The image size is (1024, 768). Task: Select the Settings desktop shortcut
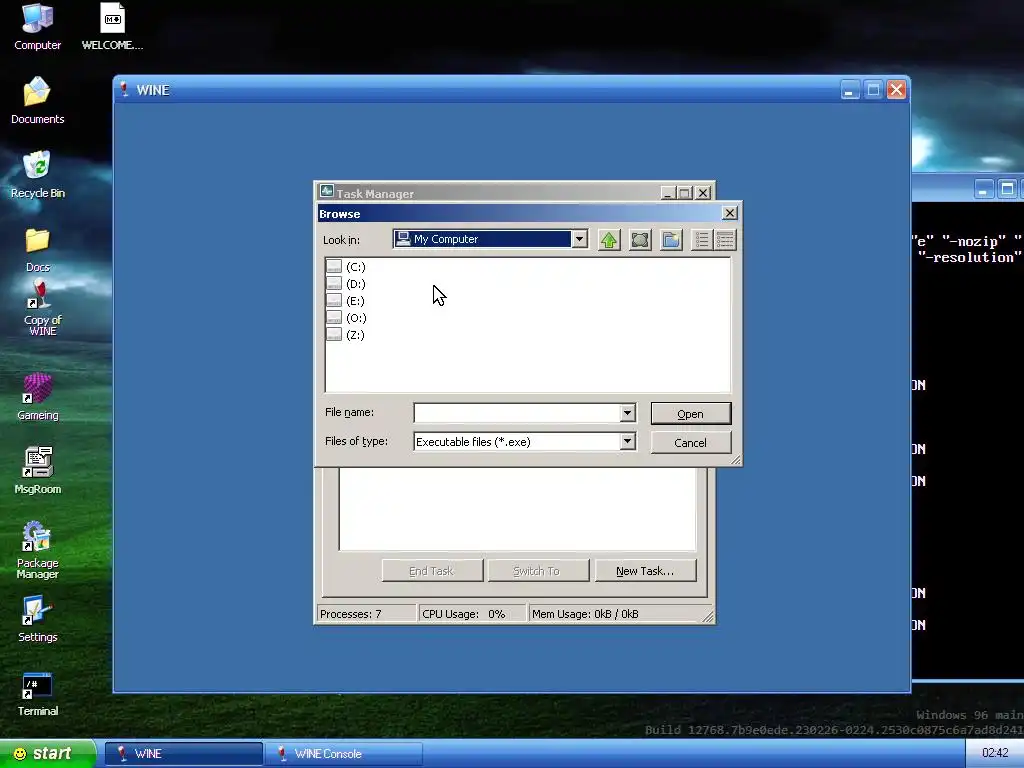[x=37, y=618]
